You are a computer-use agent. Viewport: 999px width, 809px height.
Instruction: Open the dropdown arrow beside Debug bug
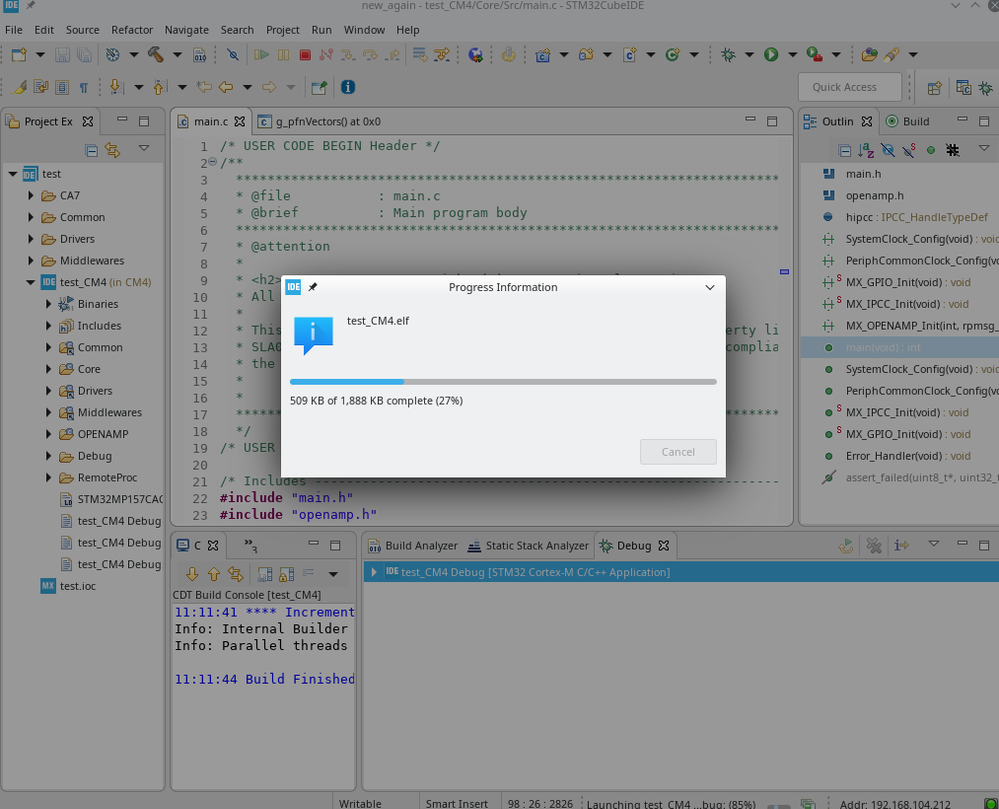(749, 55)
